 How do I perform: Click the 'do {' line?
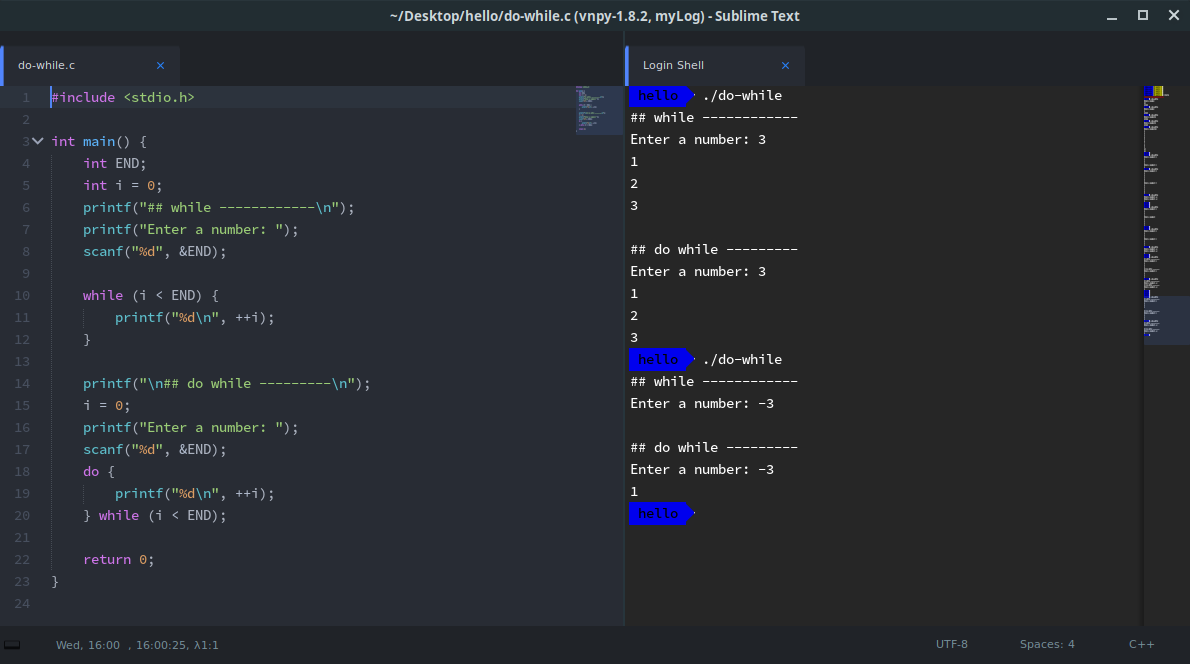99,471
